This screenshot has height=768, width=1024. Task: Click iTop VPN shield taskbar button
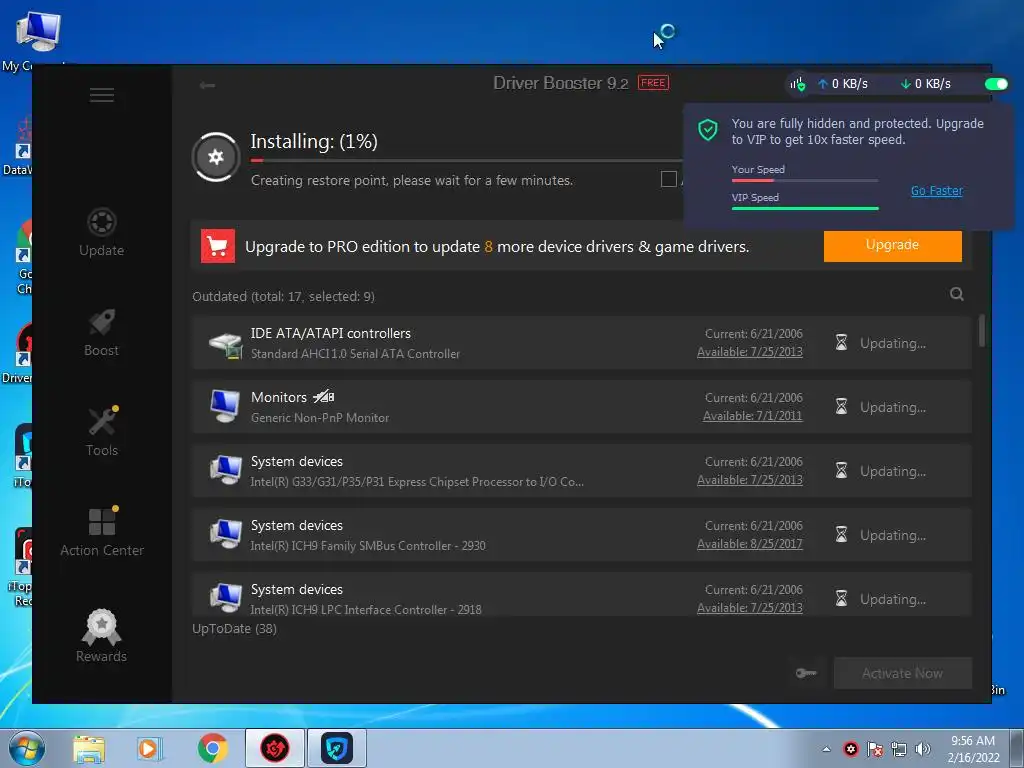pyautogui.click(x=337, y=748)
